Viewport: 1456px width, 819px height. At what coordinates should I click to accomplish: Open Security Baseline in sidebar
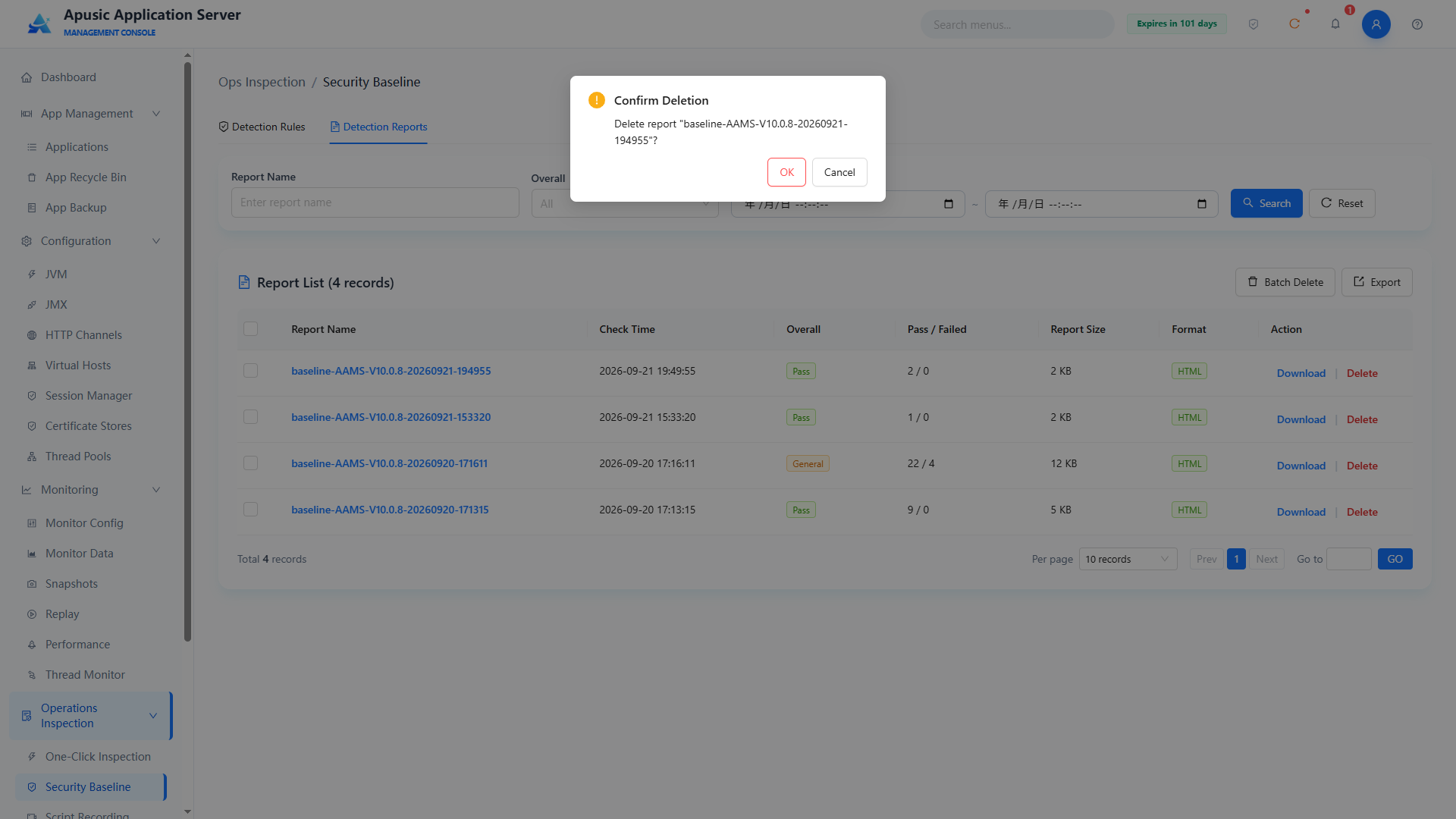pyautogui.click(x=90, y=787)
